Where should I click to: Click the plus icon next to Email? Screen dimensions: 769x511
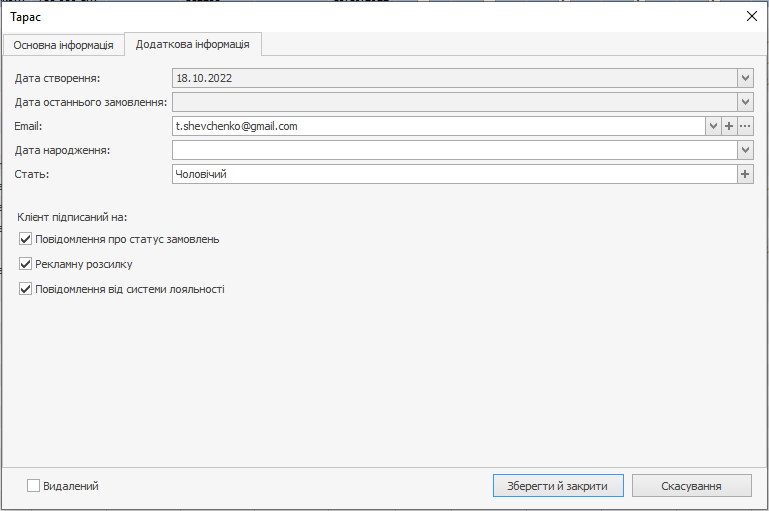point(729,126)
